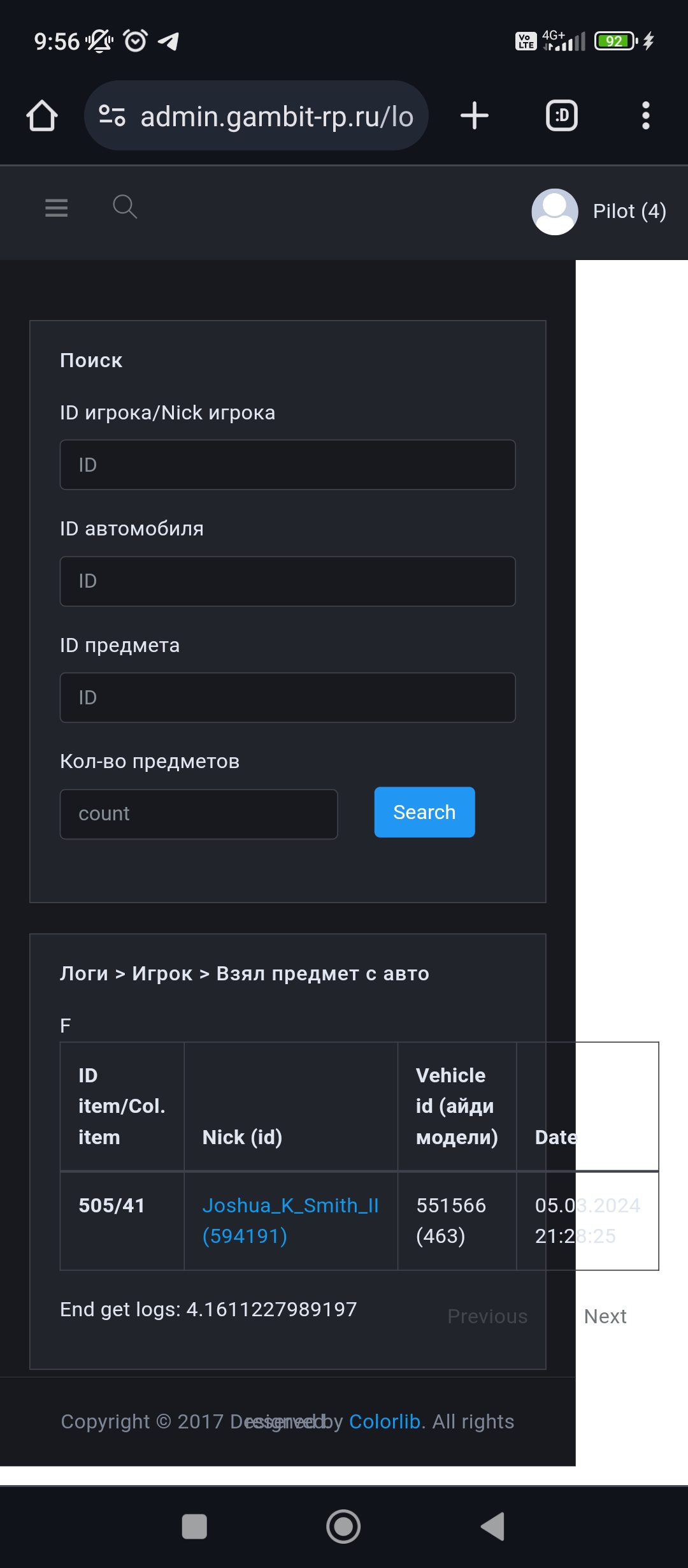The height and width of the screenshot is (1568, 688).
Task: Open the hamburger sidebar menu
Action: point(57,208)
